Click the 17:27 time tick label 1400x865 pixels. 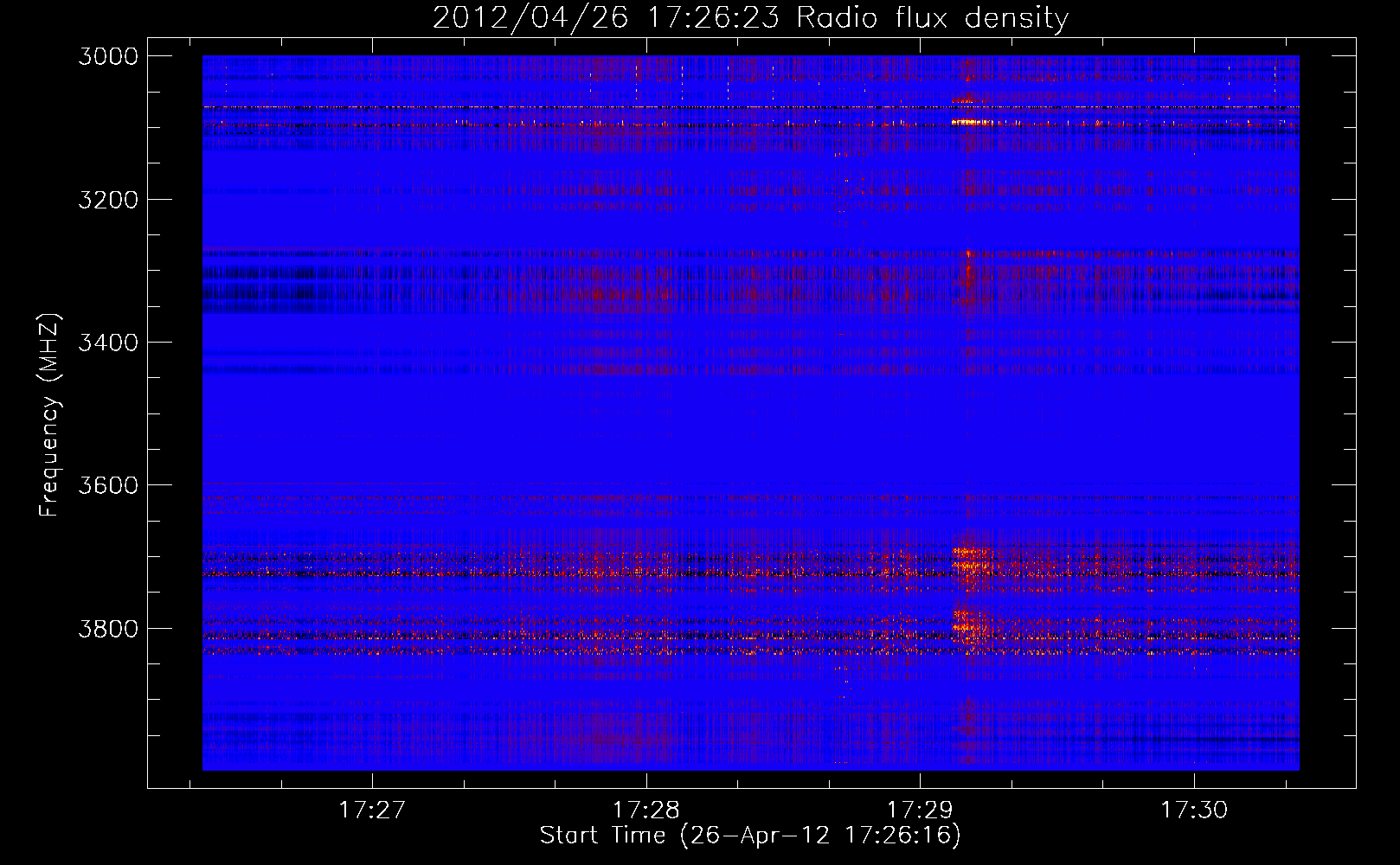click(372, 810)
